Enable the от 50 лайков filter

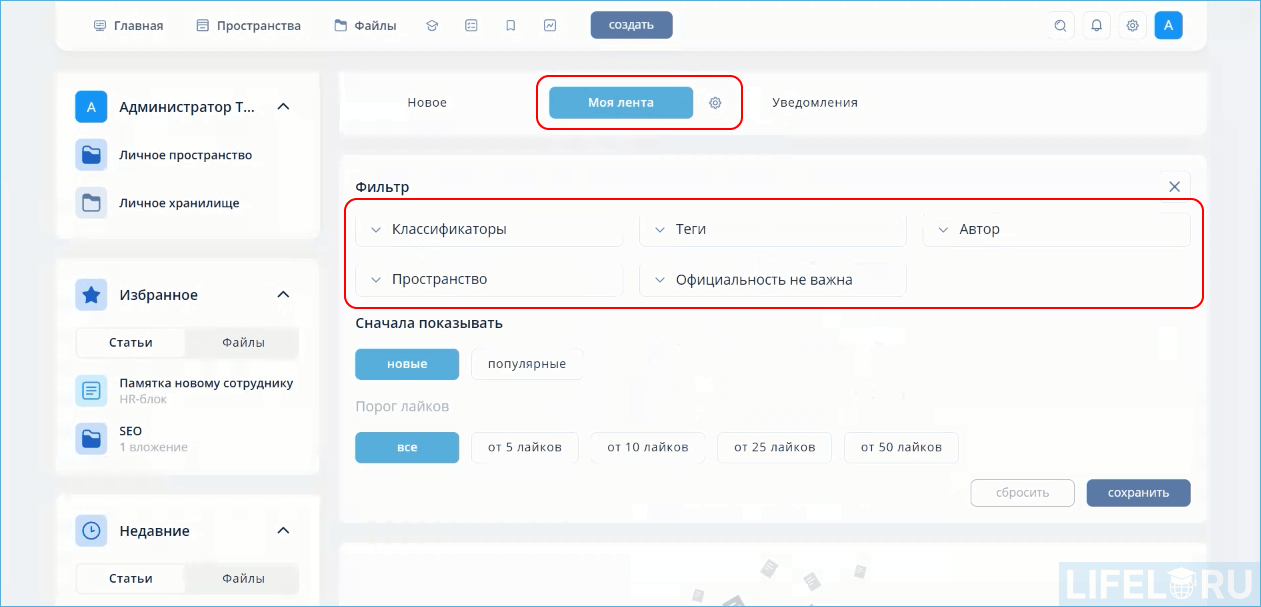(x=901, y=447)
